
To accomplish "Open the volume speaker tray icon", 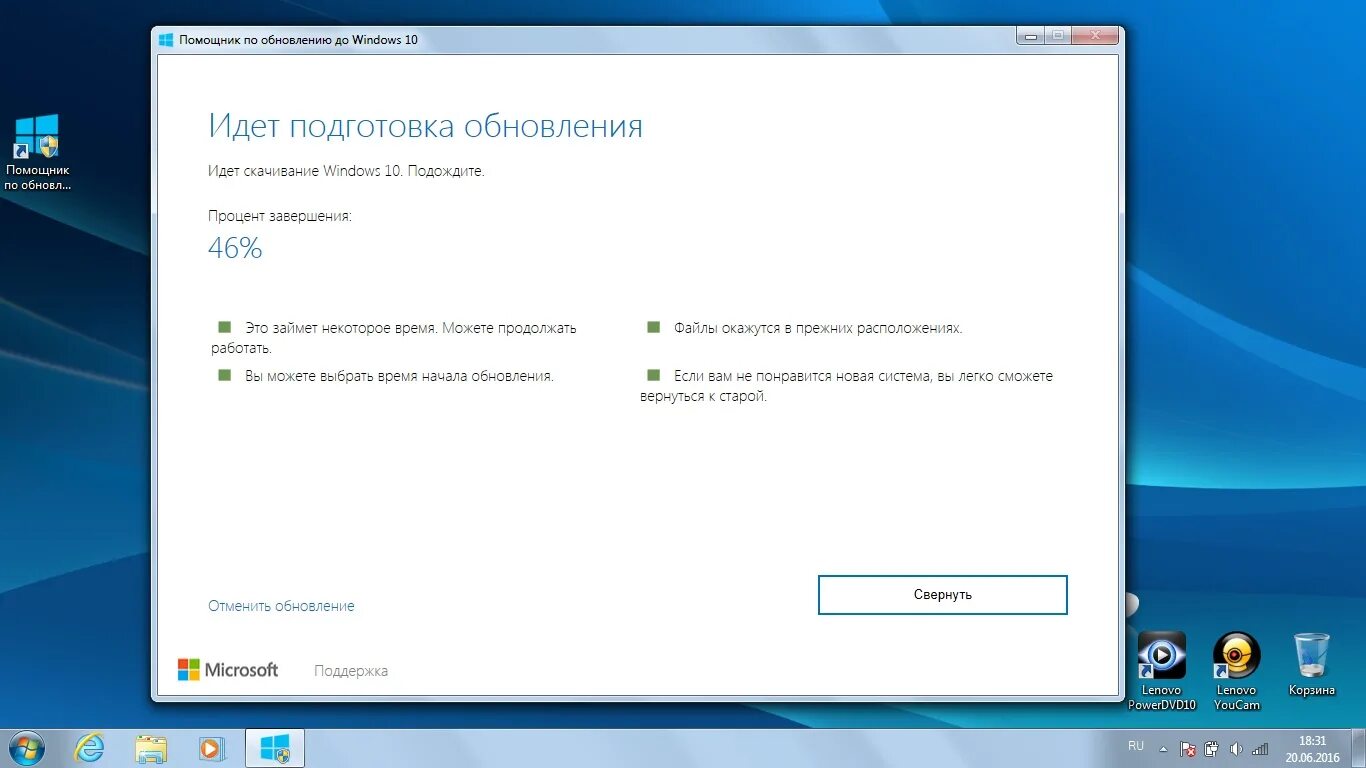I will [1236, 748].
